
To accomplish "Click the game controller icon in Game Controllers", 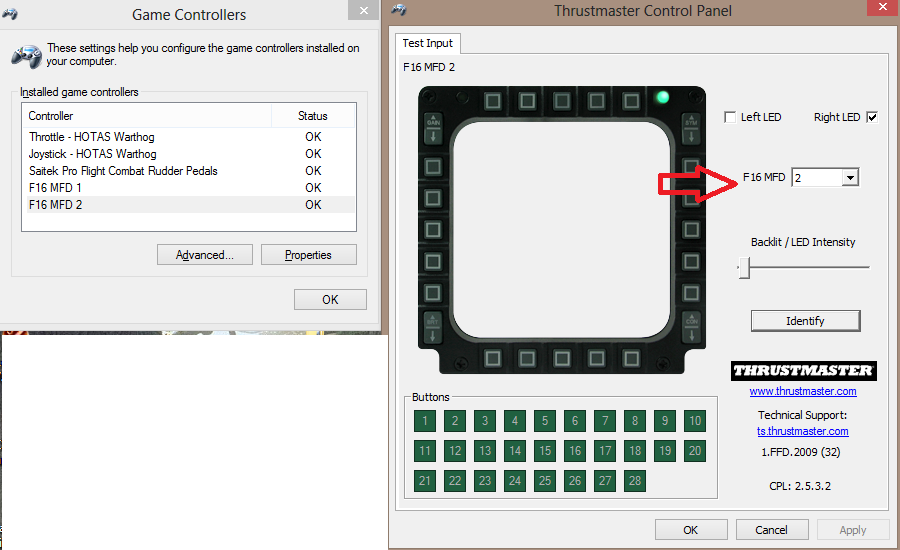I will (26, 56).
